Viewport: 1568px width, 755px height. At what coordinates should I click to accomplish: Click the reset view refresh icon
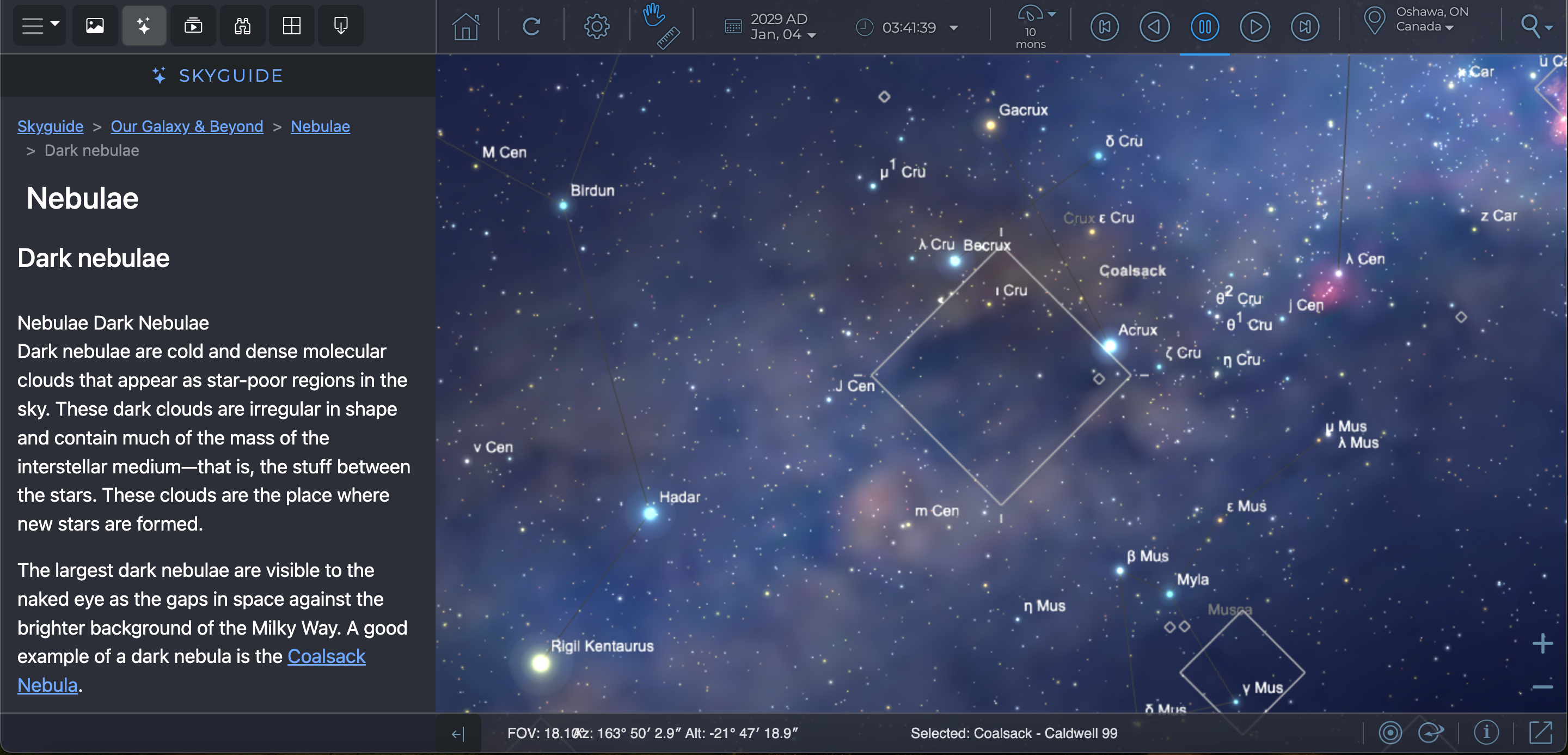tap(531, 27)
